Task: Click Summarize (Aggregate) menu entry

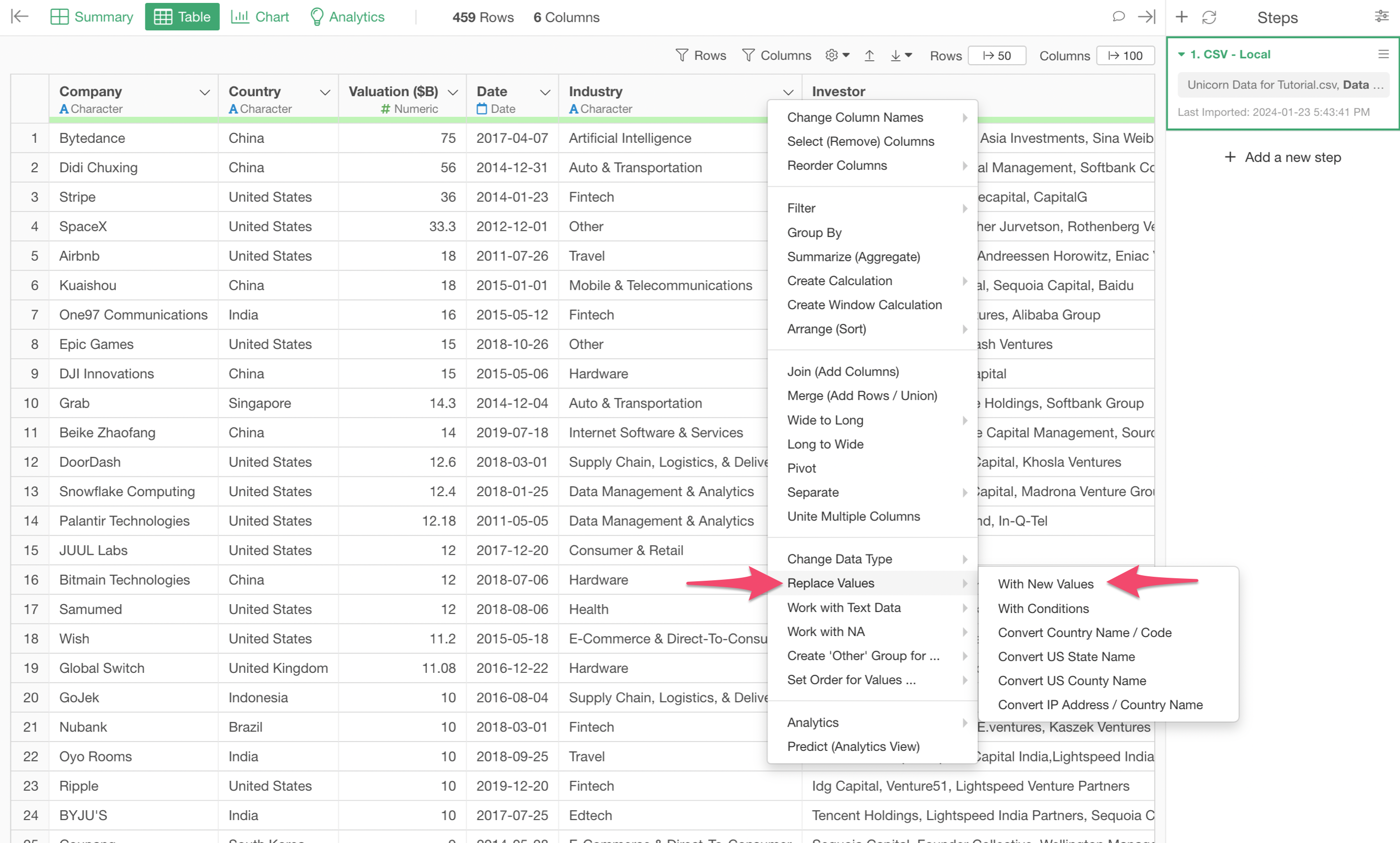Action: point(853,256)
